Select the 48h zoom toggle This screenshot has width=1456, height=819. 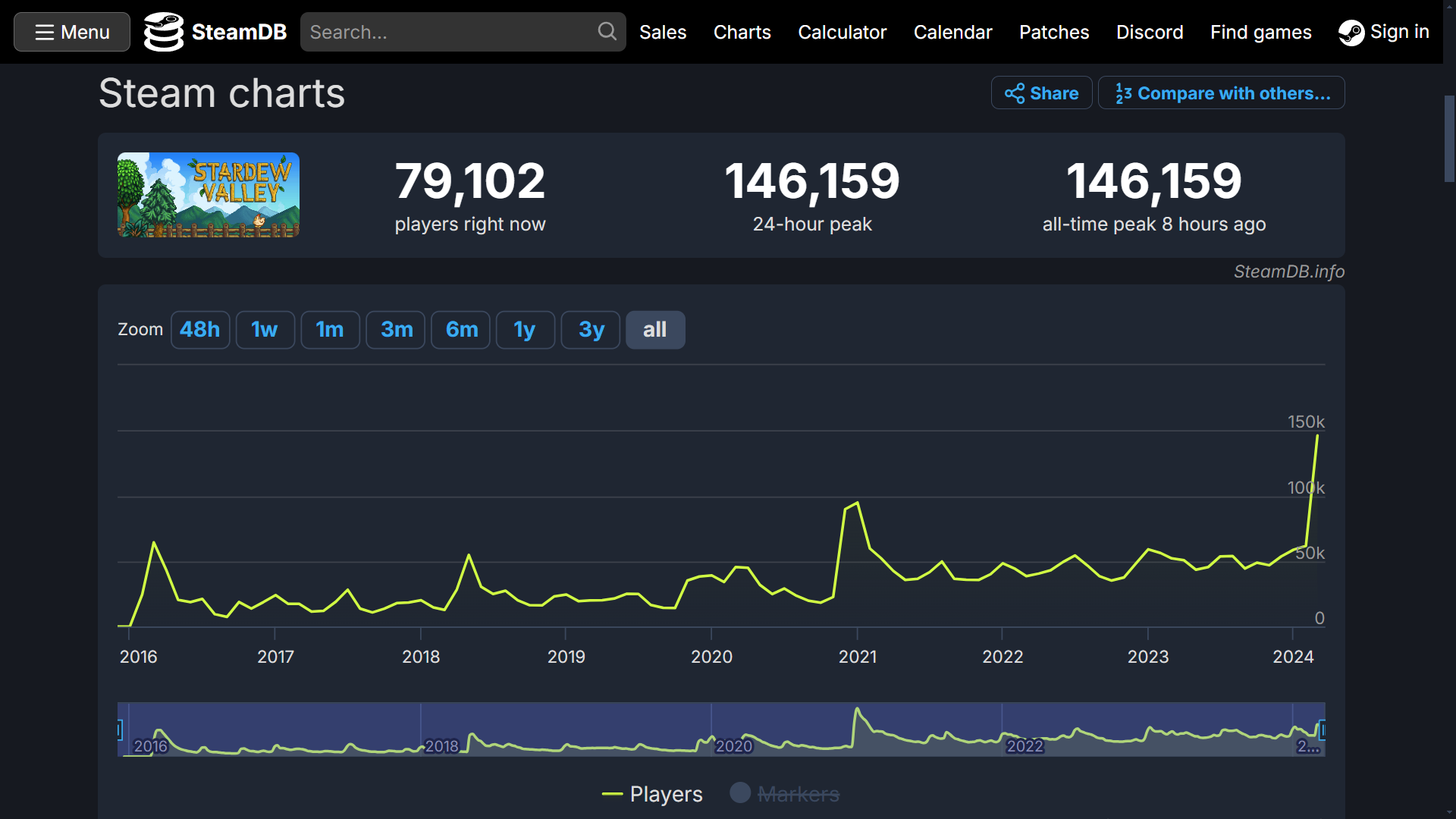click(198, 329)
